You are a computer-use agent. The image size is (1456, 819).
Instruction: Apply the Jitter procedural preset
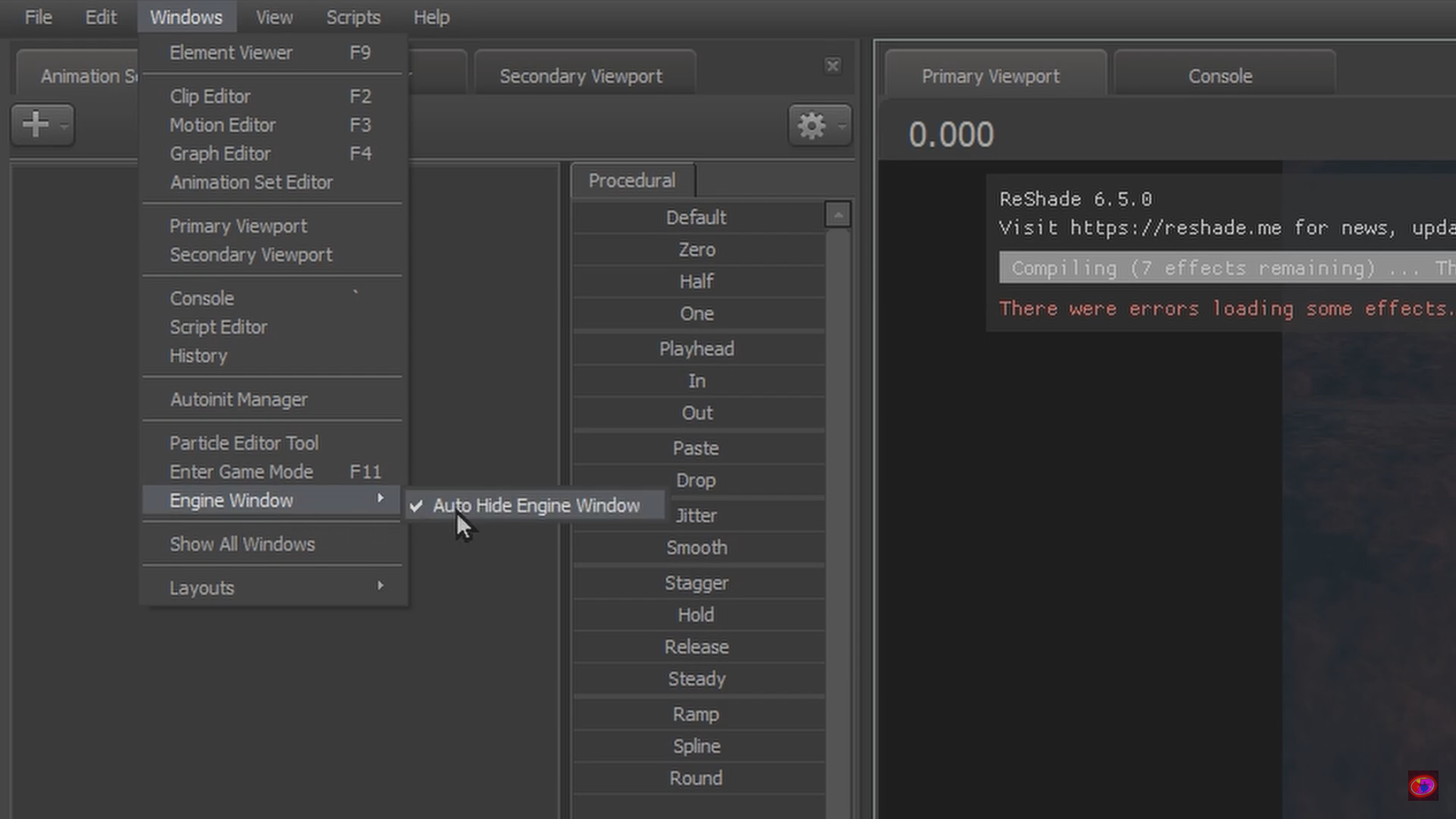click(x=696, y=516)
